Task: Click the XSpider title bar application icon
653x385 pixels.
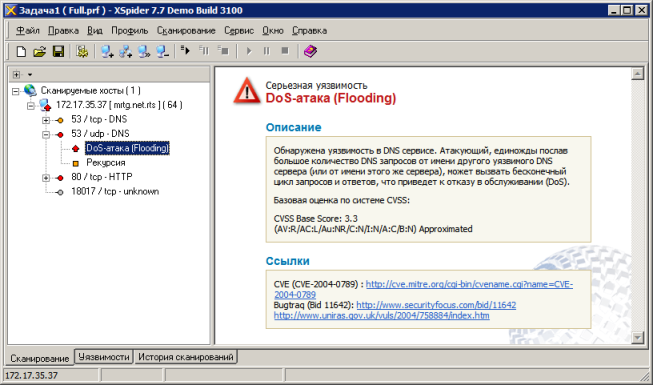Action: pos(11,10)
